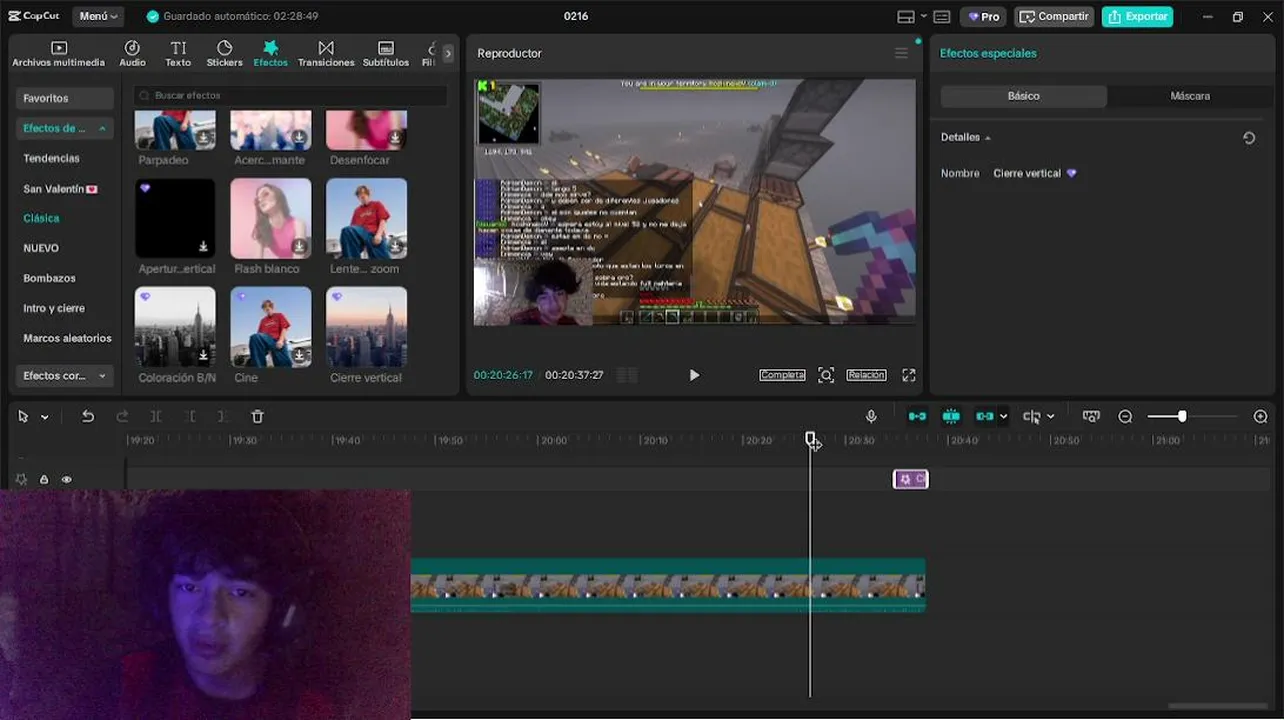This screenshot has width=1284, height=720.
Task: Open the Texto tab
Action: click(178, 54)
